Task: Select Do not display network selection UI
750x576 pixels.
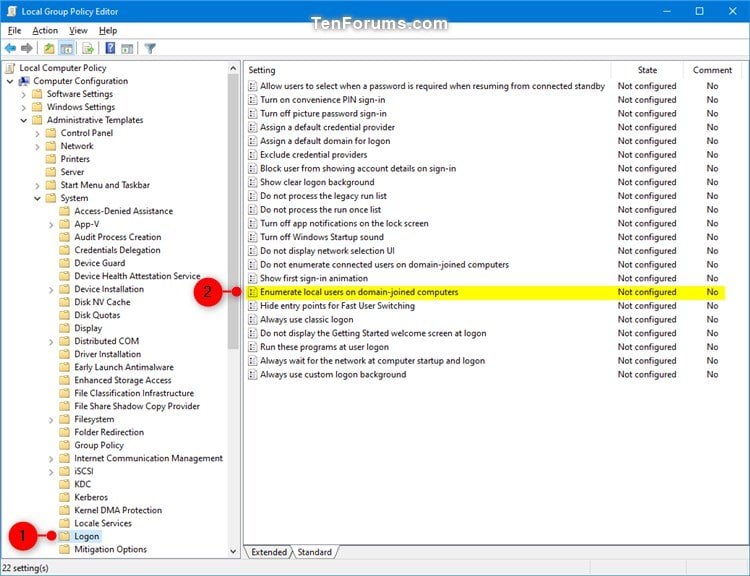Action: (486, 251)
